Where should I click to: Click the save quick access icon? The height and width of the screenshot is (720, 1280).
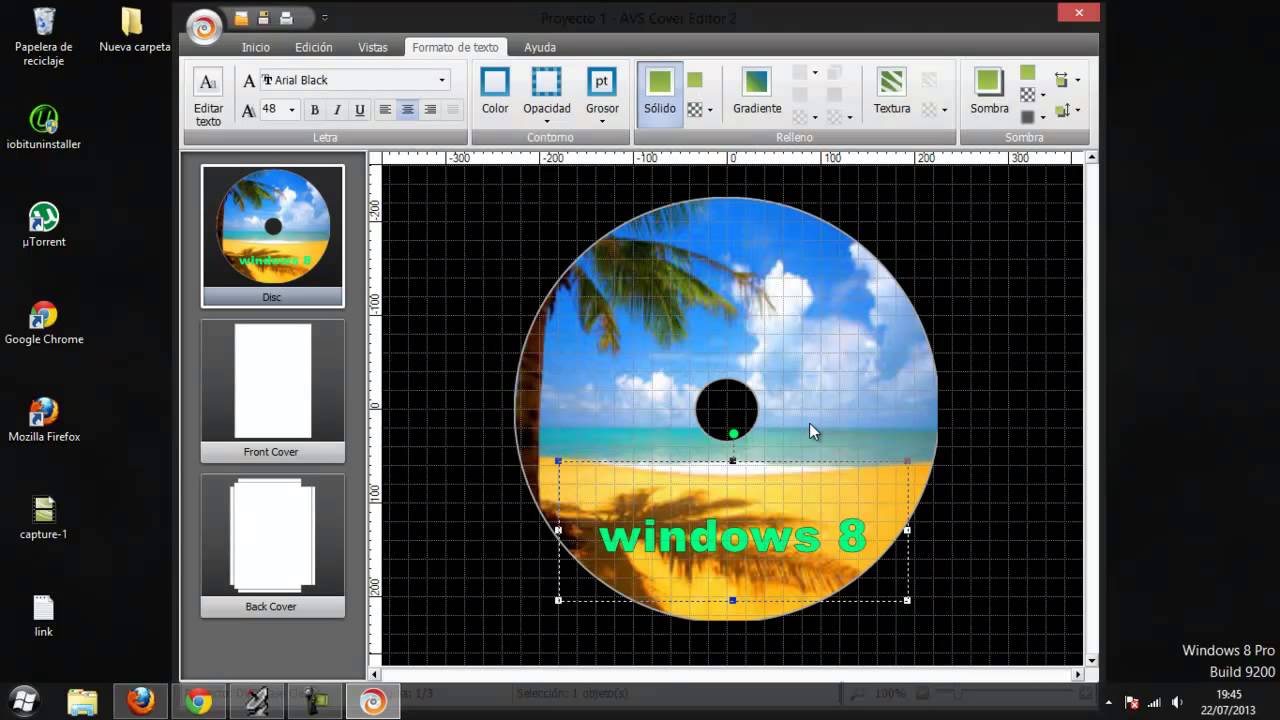pyautogui.click(x=264, y=18)
